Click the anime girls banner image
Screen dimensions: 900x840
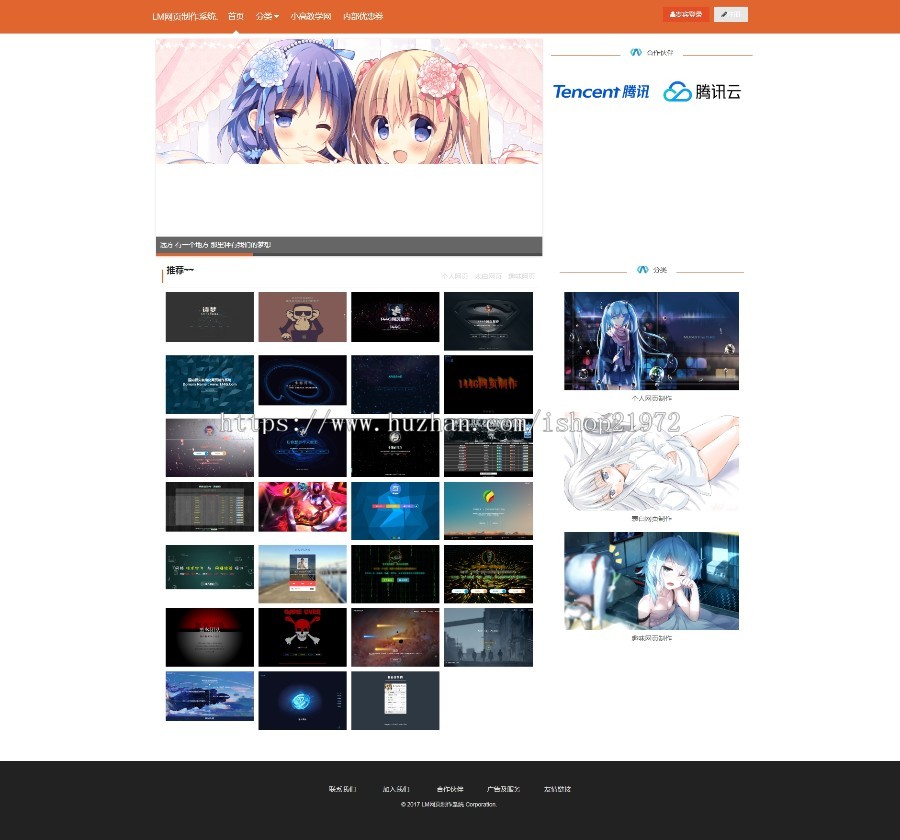click(349, 102)
